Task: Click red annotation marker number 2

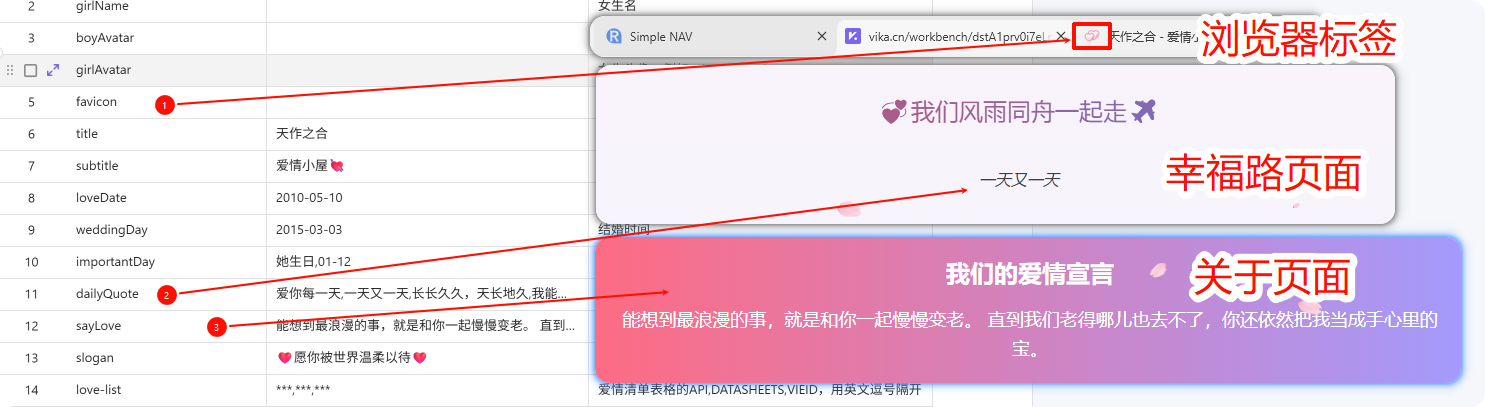Action: pyautogui.click(x=167, y=294)
